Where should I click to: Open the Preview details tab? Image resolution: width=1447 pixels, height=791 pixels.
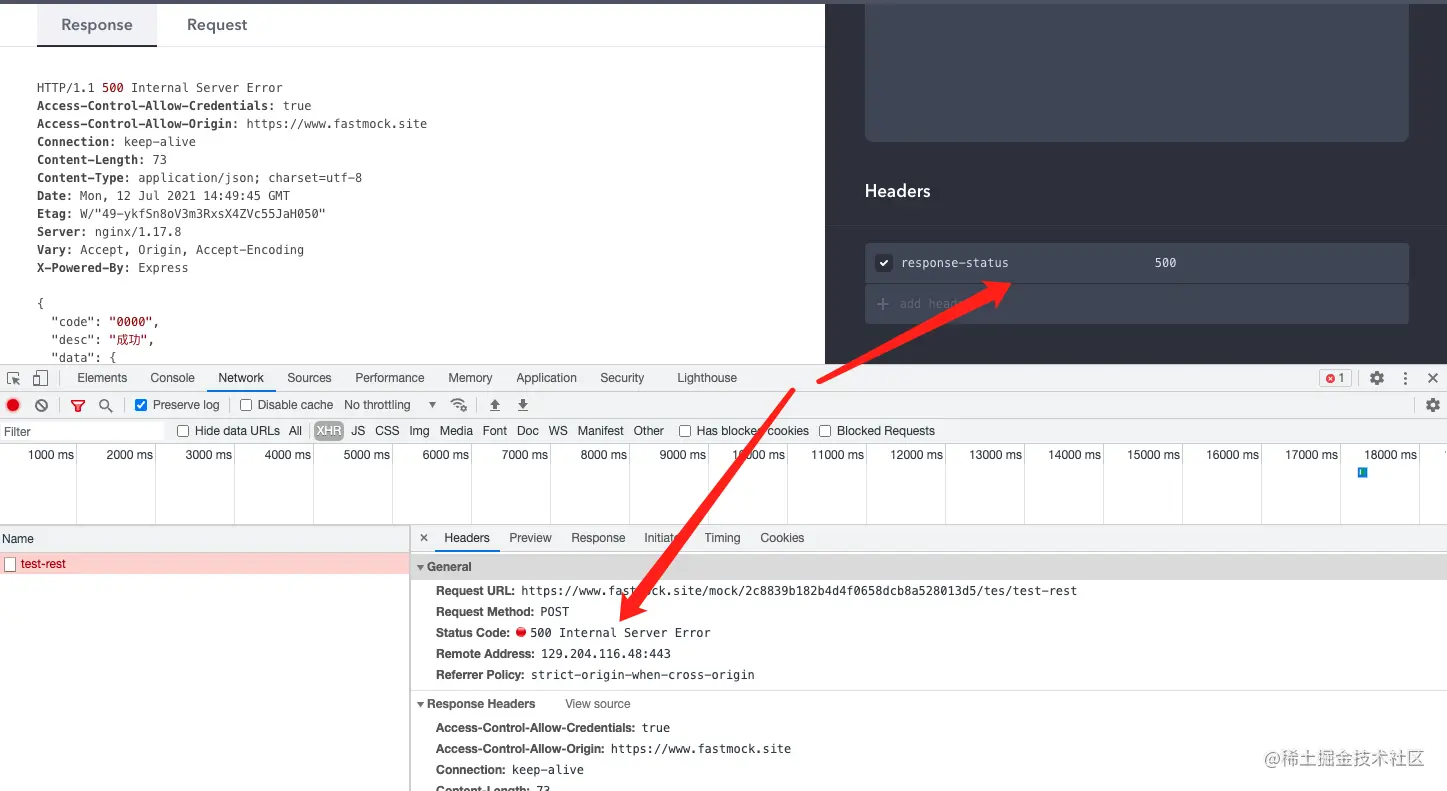point(530,538)
